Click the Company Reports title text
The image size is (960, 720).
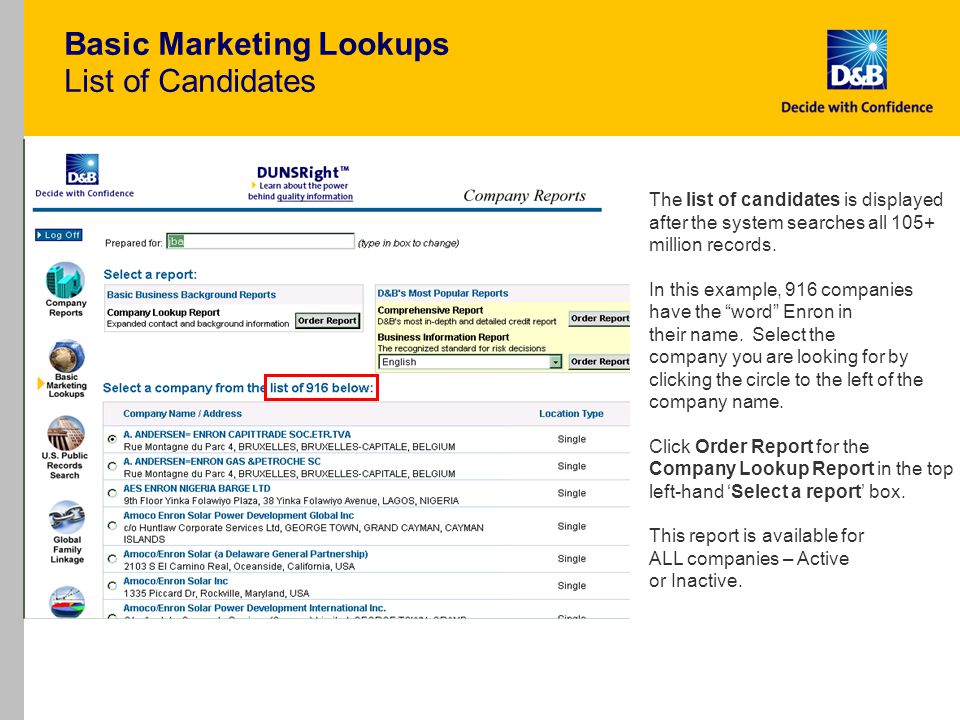(524, 195)
